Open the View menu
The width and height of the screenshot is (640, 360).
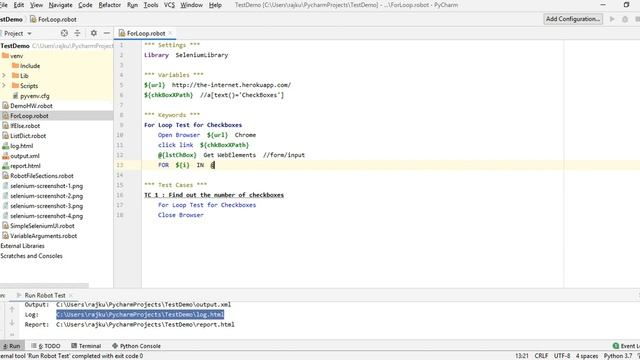coord(36,5)
